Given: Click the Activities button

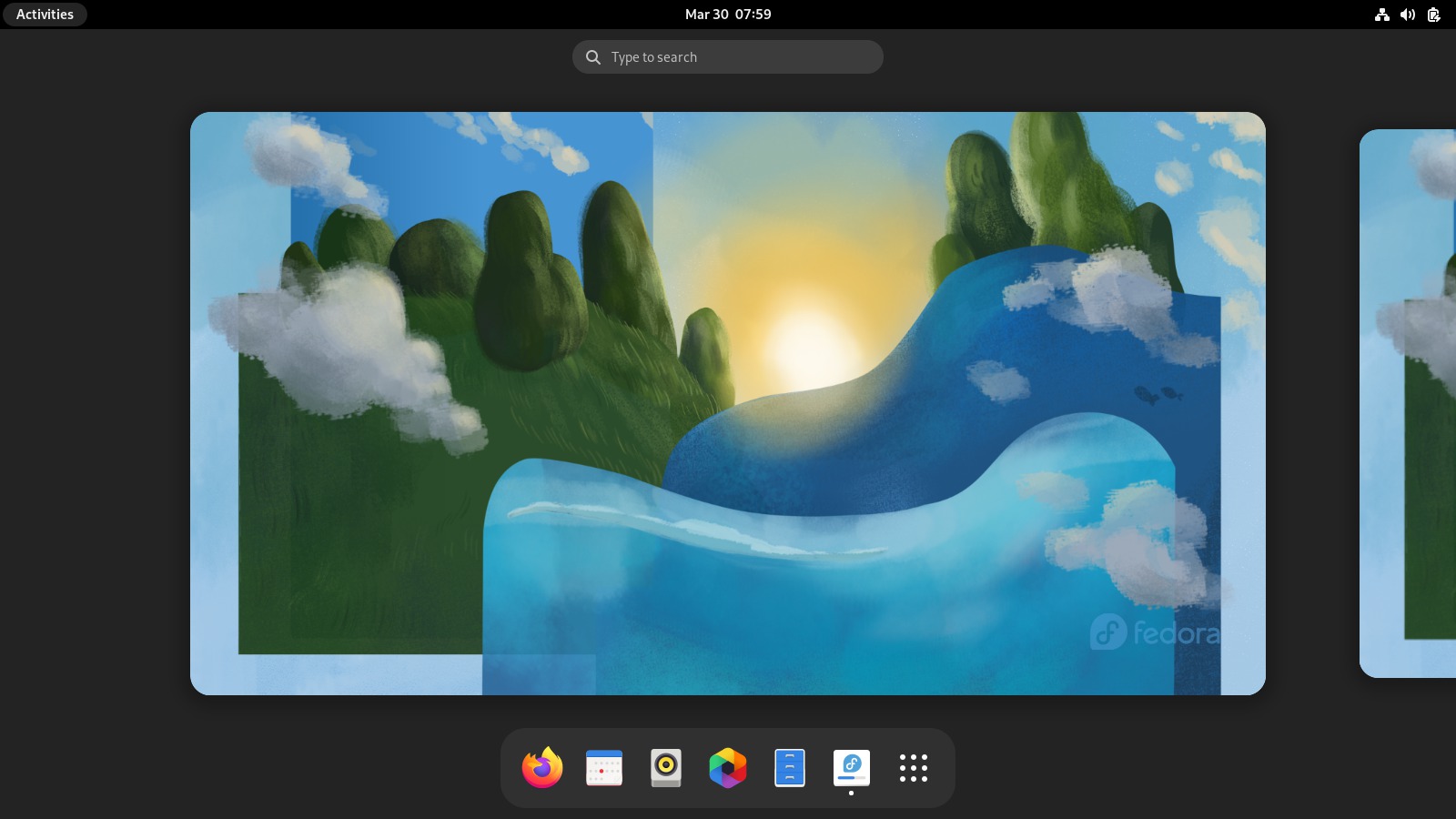Looking at the screenshot, I should click(x=45, y=15).
